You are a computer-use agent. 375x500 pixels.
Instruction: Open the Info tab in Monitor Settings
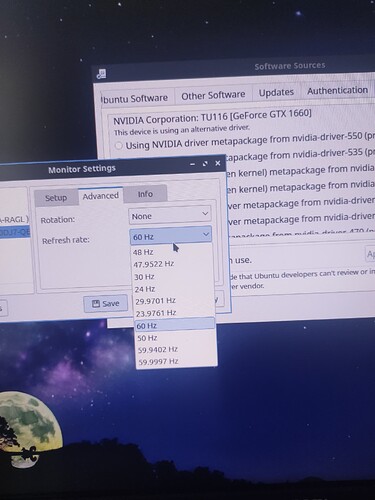(145, 194)
